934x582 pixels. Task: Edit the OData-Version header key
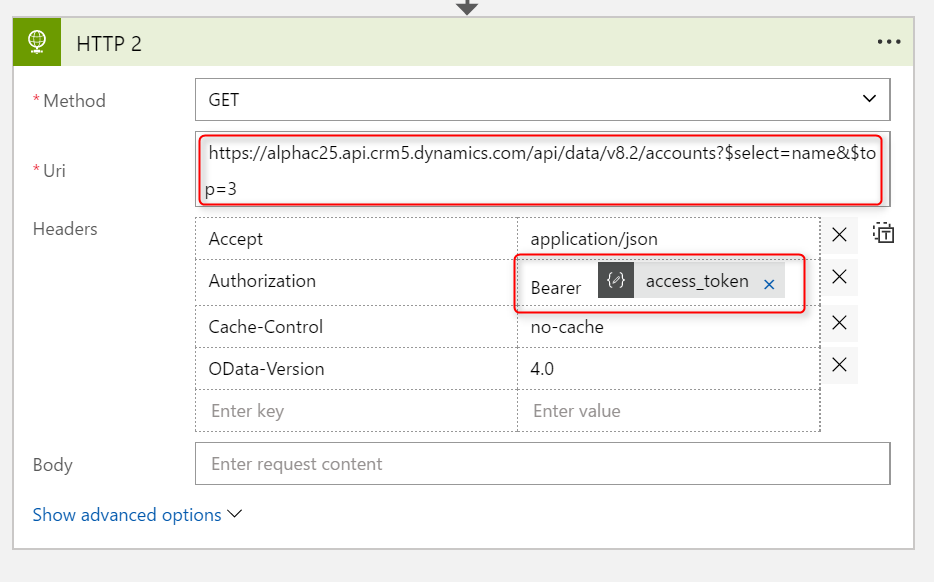point(356,369)
